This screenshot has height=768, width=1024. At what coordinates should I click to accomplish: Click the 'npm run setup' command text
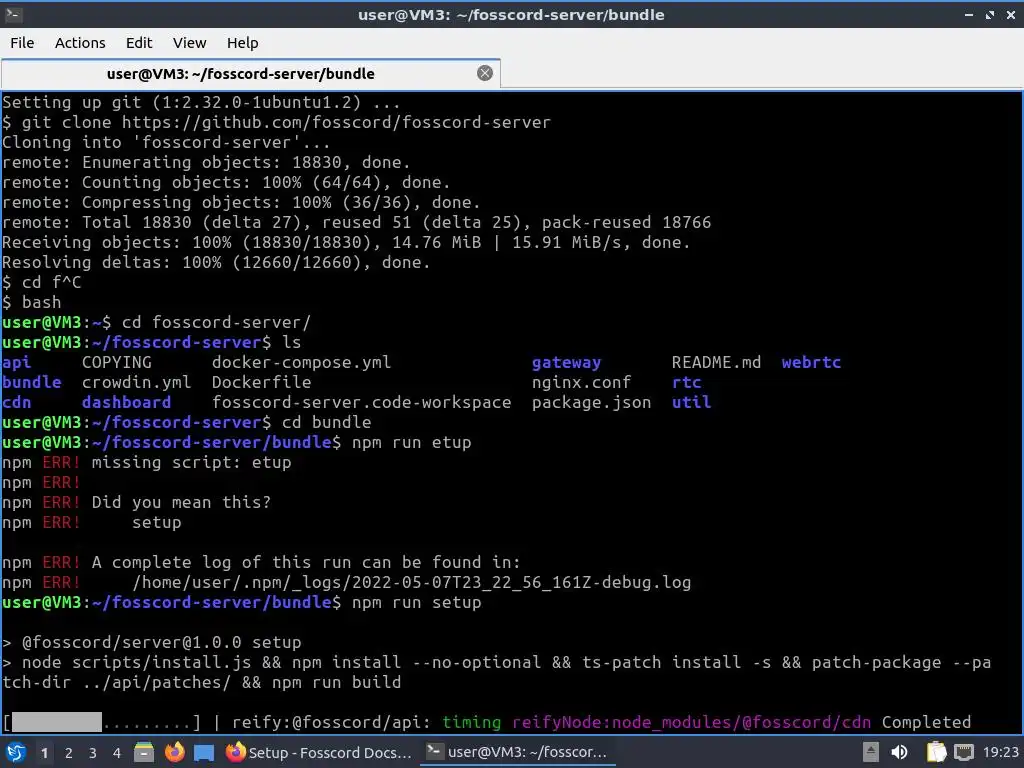click(x=416, y=602)
